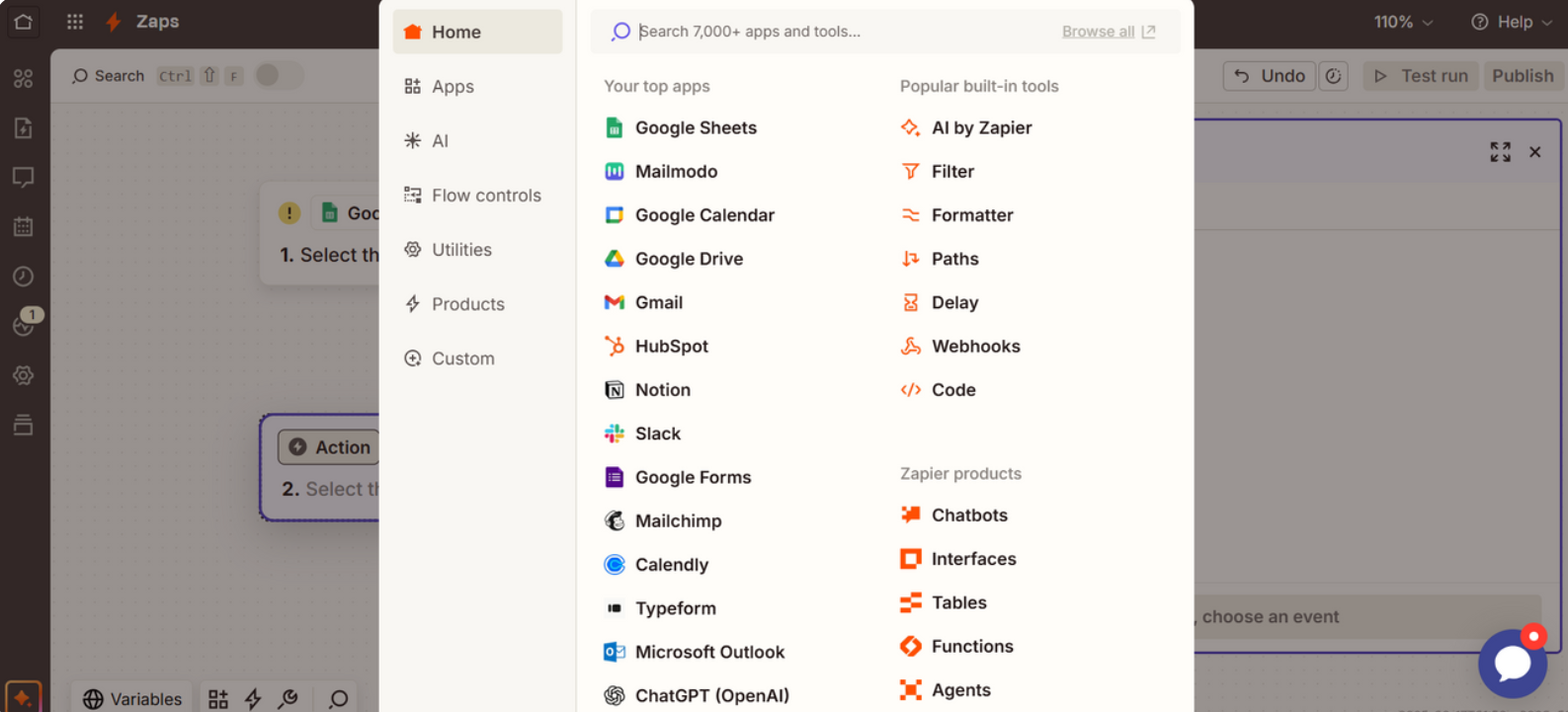Viewport: 1568px width, 712px height.
Task: Open the zap file icon in the left sidebar
Action: (x=23, y=128)
